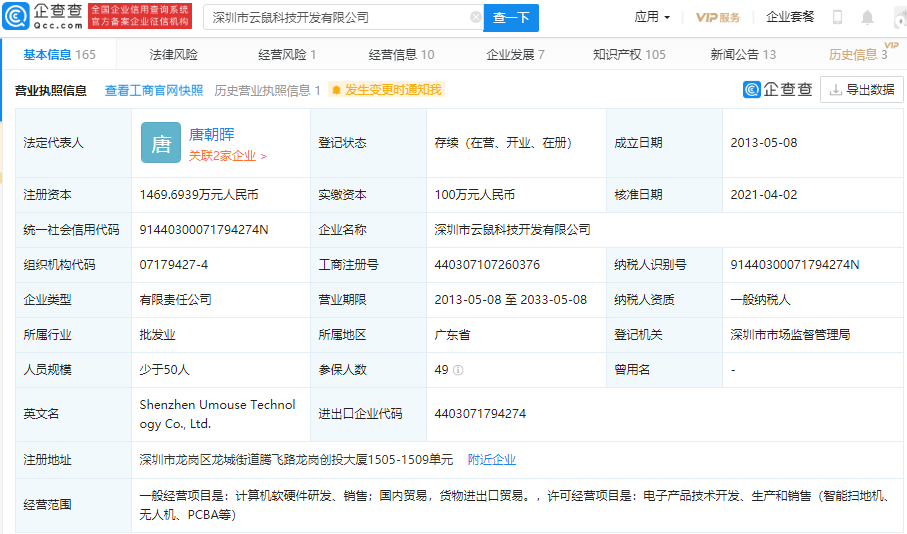Click 纳税人资质 value 一般纳税人
The image size is (907, 534).
click(x=760, y=300)
